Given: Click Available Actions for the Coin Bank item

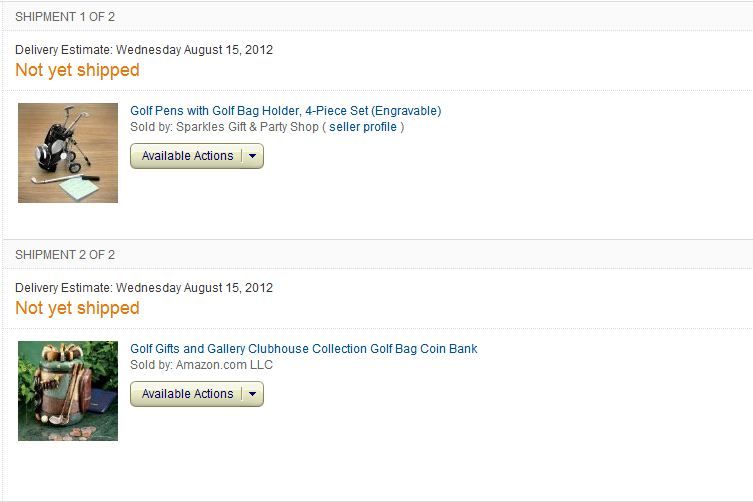Looking at the screenshot, I should point(187,394).
